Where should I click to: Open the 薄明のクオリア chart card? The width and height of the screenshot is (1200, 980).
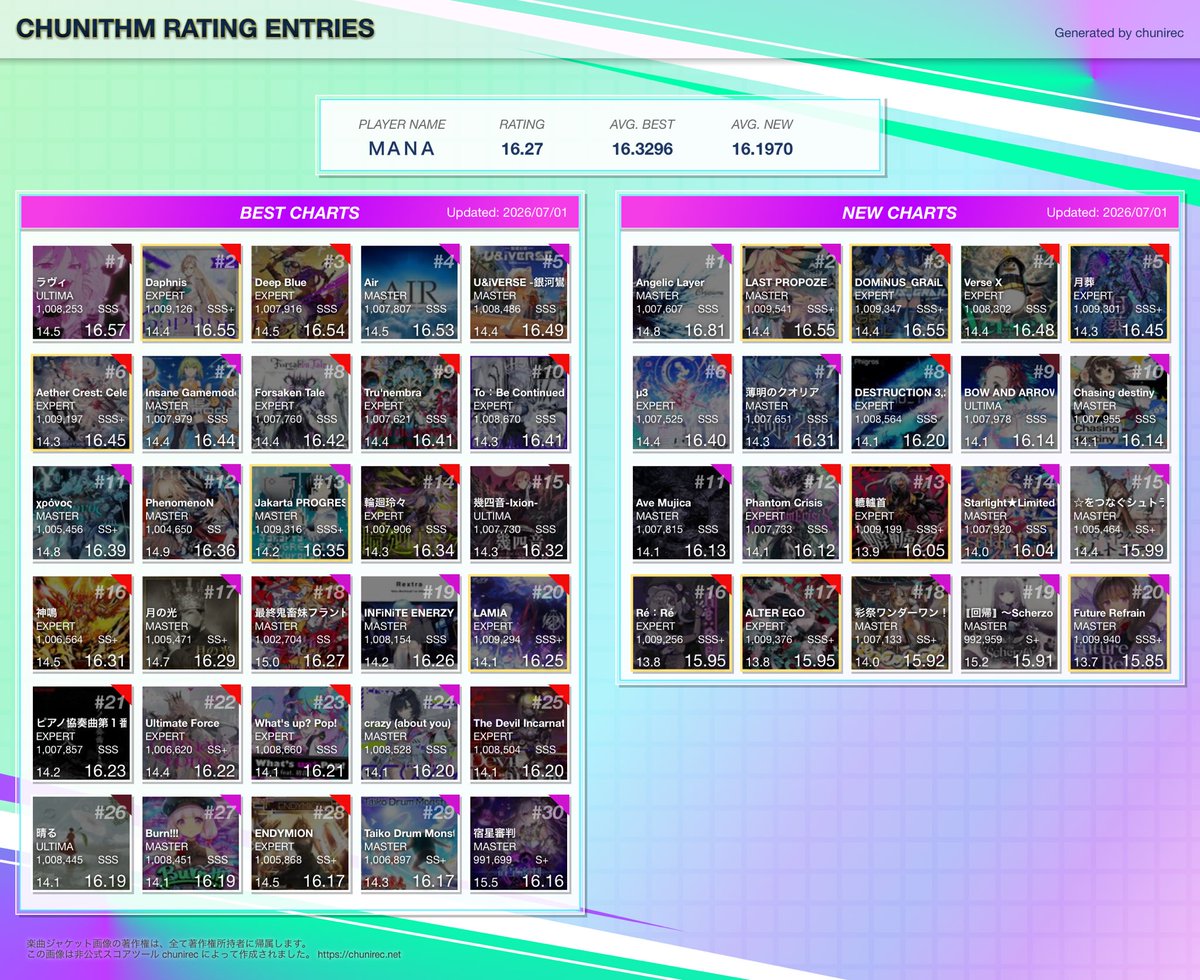coord(792,402)
